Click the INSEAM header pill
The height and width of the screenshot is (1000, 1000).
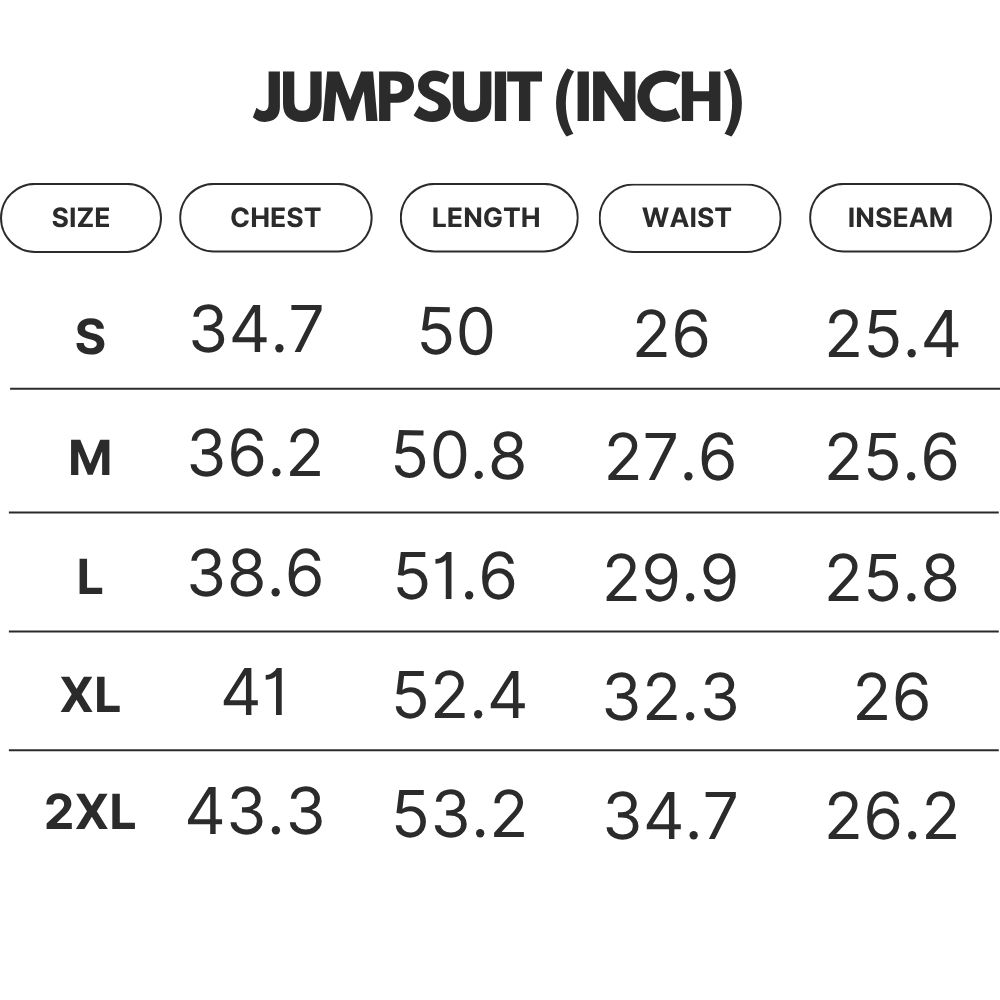pyautogui.click(x=901, y=218)
